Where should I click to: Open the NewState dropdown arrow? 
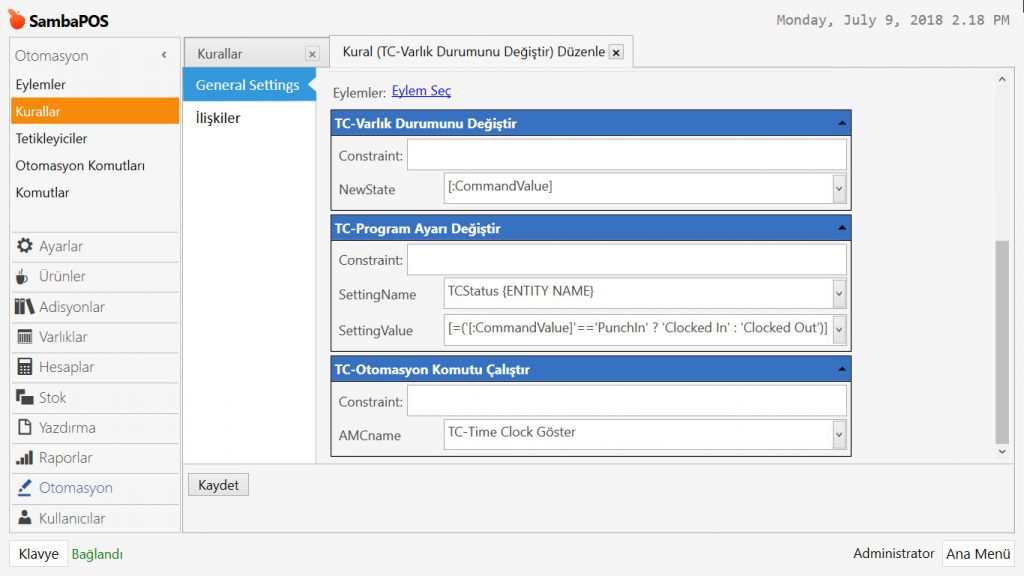pyautogui.click(x=839, y=188)
